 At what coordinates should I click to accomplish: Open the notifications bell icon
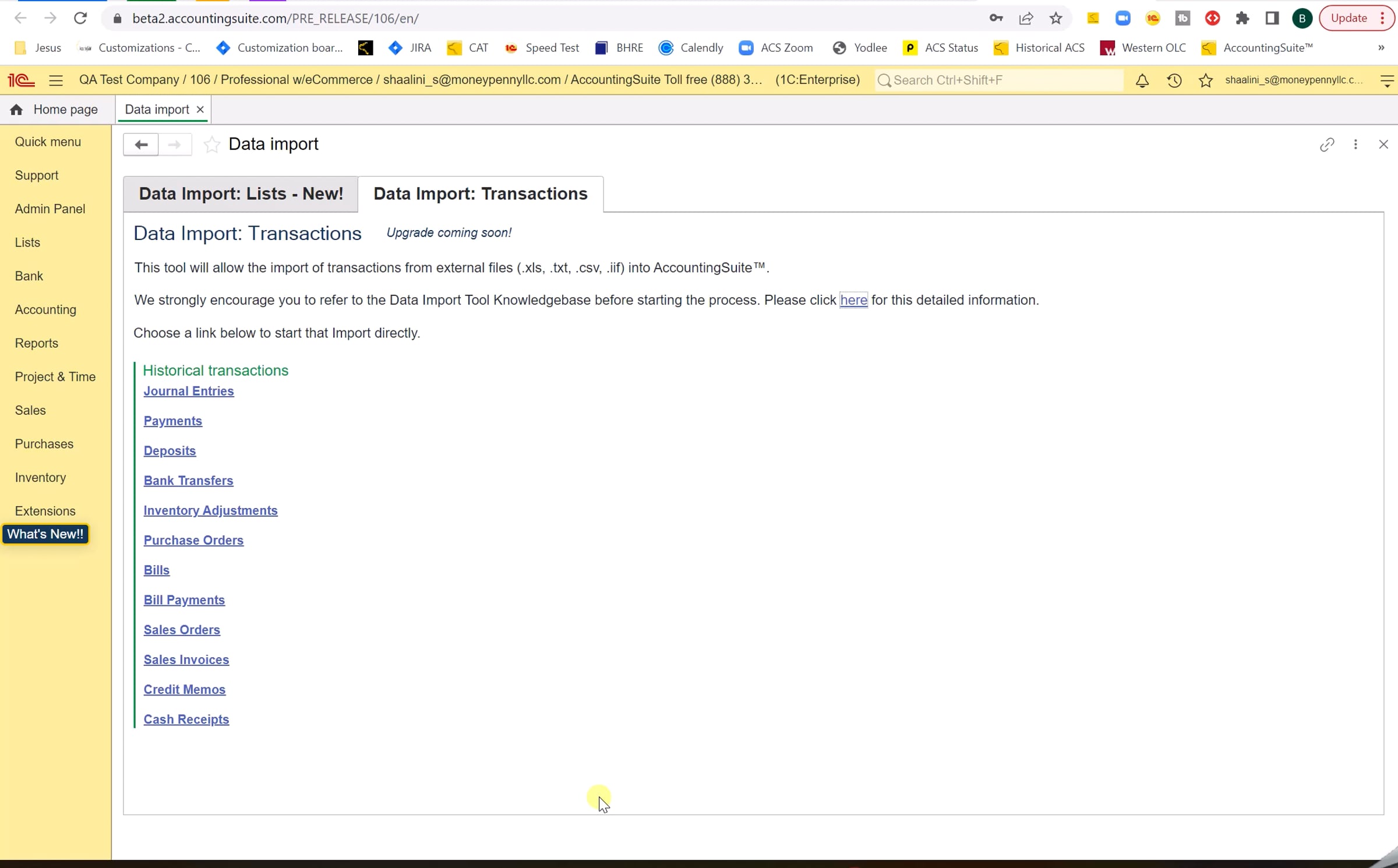tap(1142, 80)
